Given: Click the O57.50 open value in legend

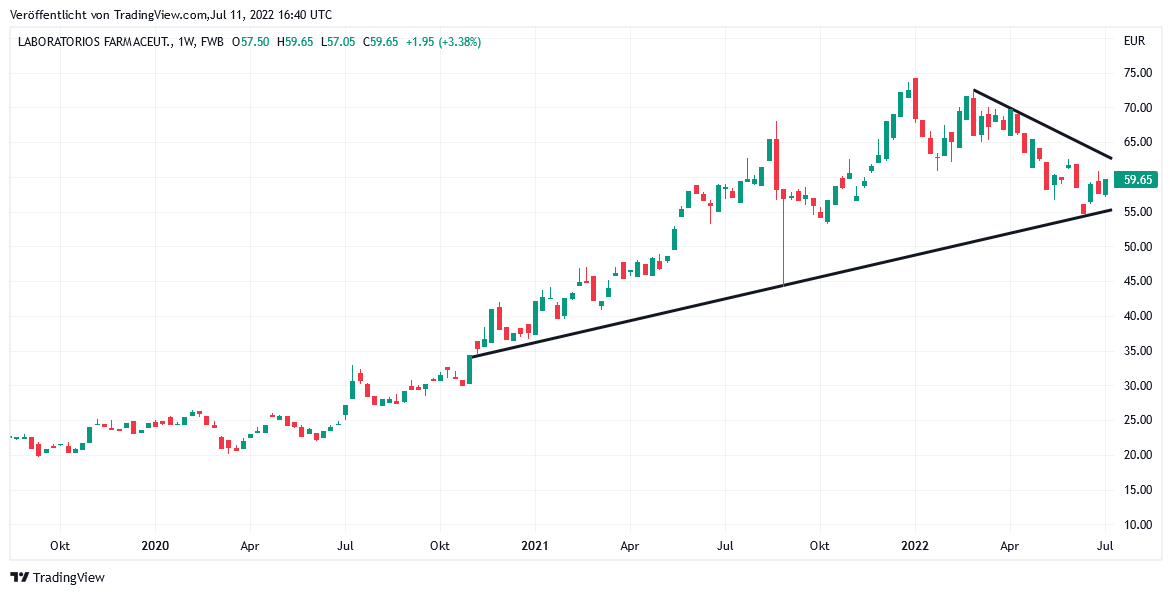Looking at the screenshot, I should point(251,42).
